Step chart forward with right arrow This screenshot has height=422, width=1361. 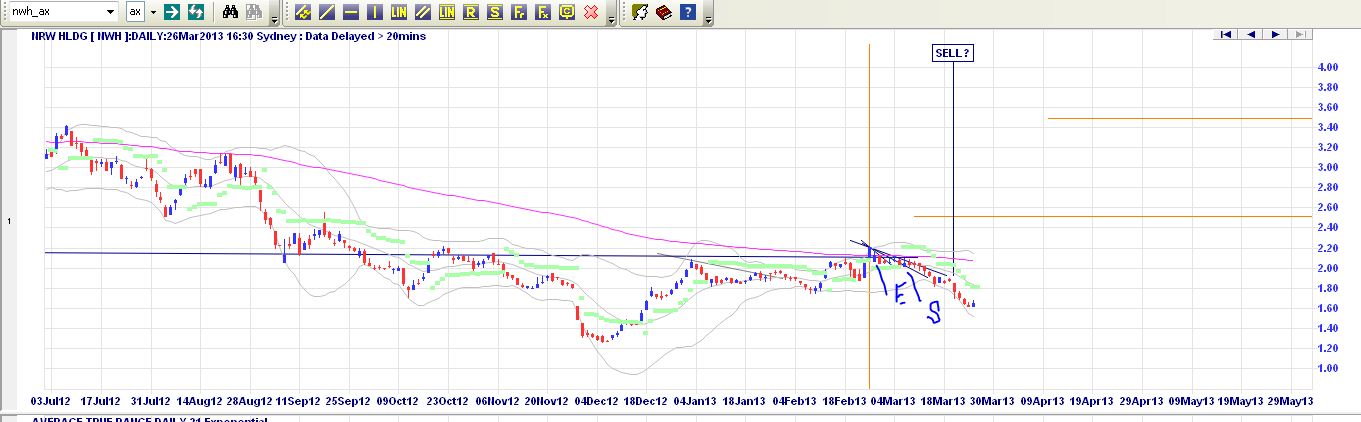1275,34
